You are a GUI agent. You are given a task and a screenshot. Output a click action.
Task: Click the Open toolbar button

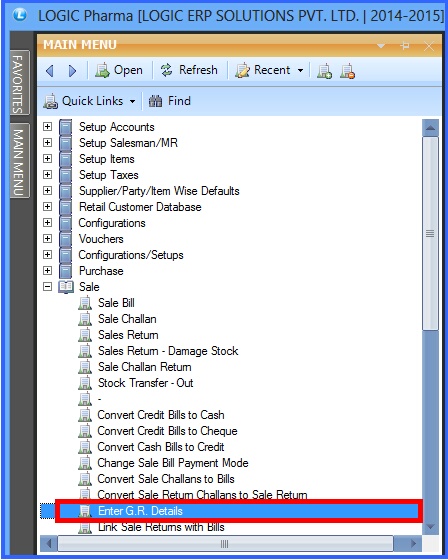tap(119, 70)
